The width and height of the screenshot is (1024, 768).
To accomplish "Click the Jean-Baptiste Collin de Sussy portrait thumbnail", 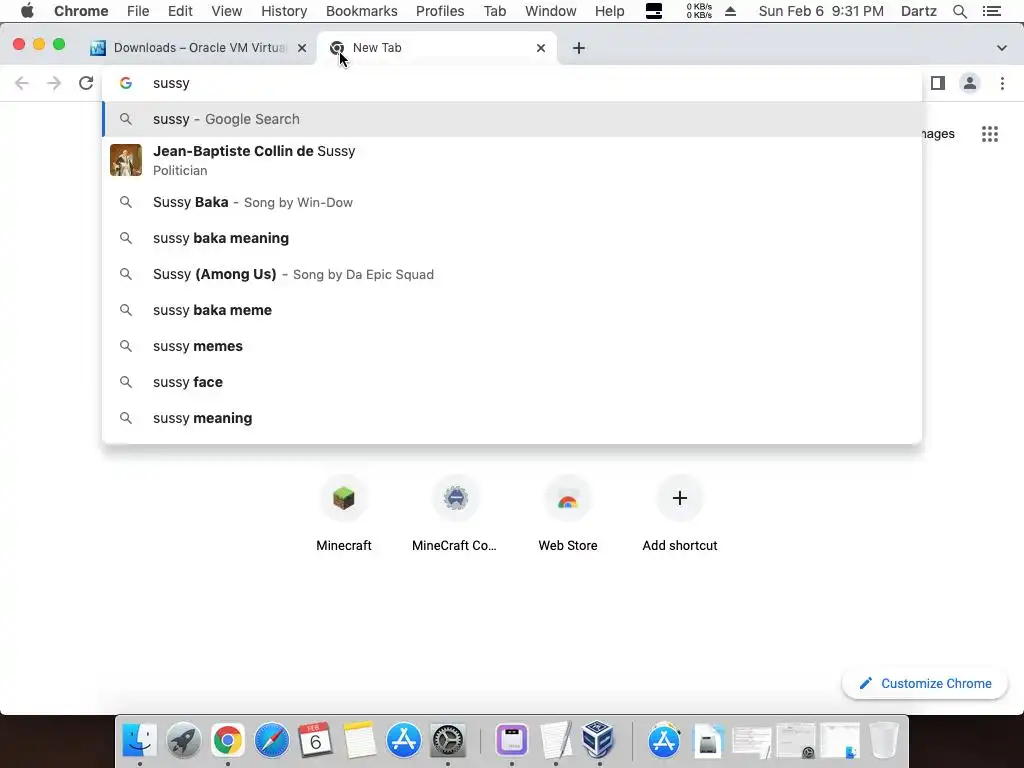I will [x=126, y=160].
